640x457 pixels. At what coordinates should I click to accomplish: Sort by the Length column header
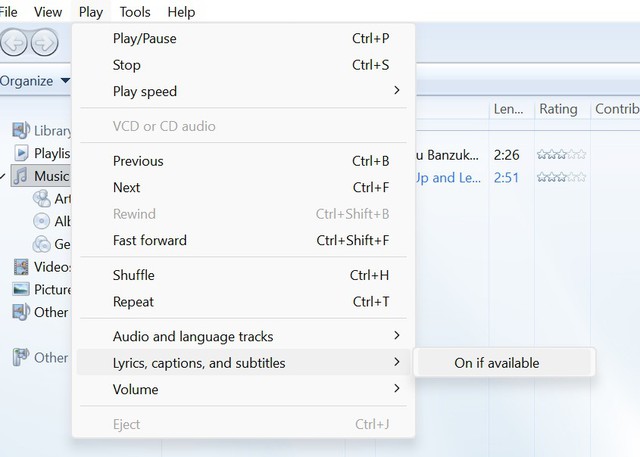pyautogui.click(x=512, y=109)
